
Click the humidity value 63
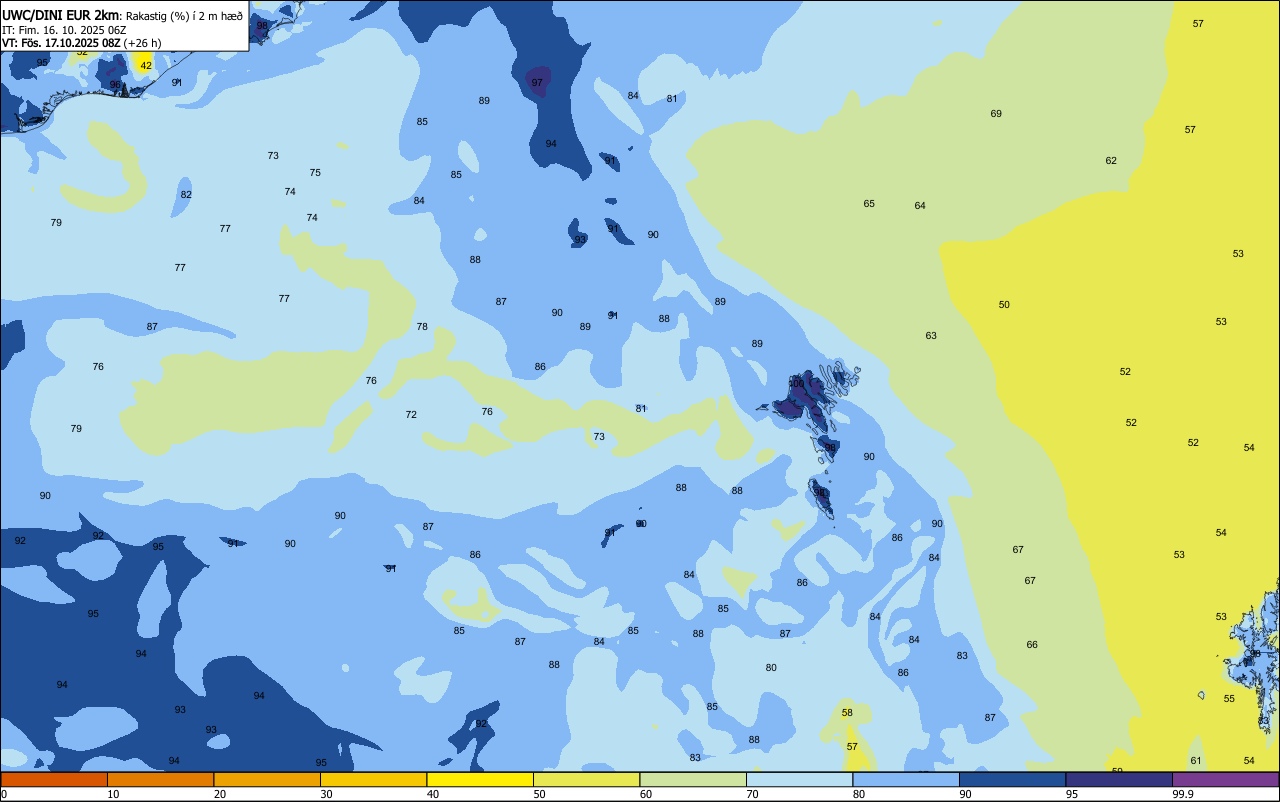coord(931,336)
